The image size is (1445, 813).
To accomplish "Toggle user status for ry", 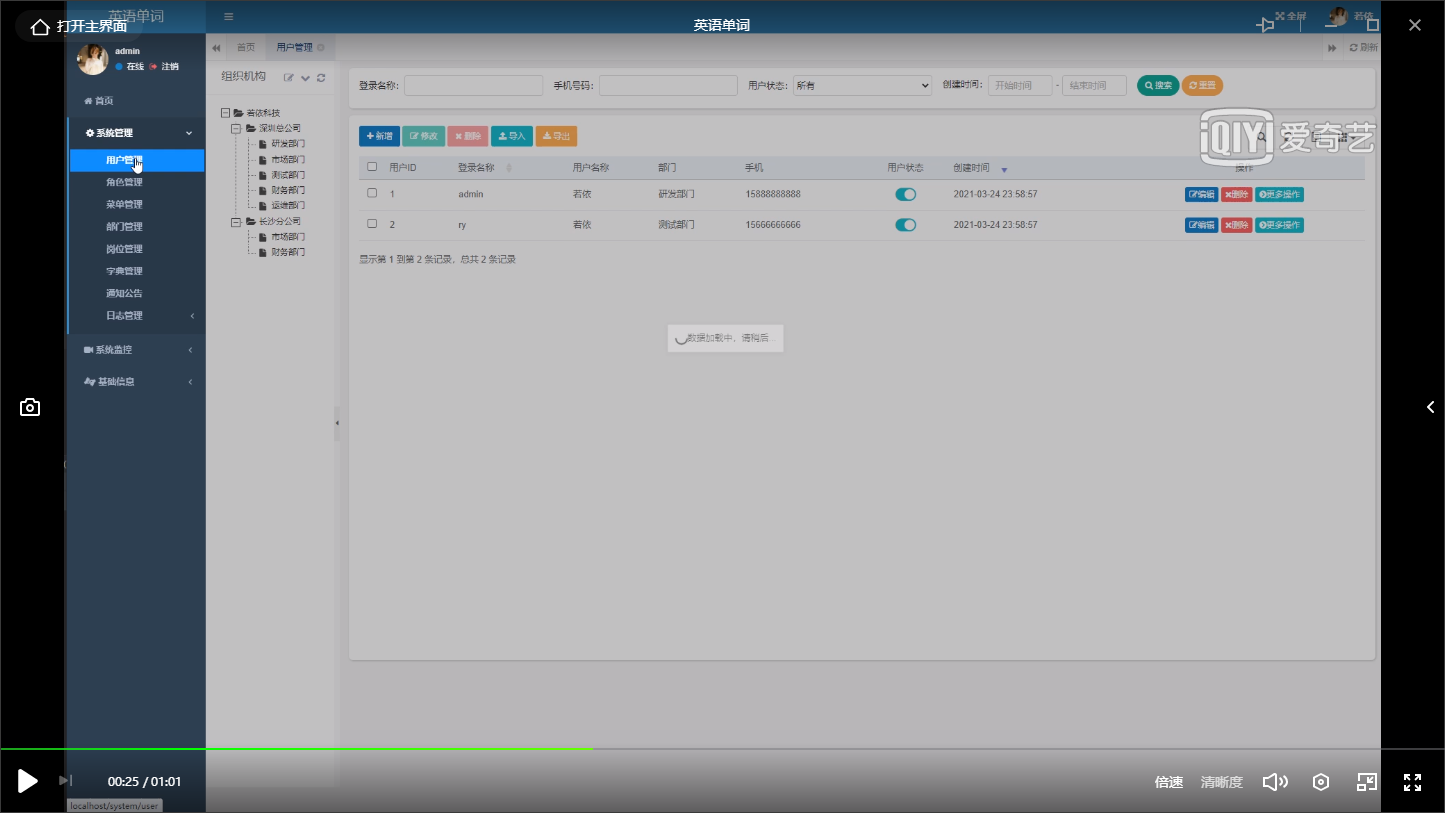I will [x=905, y=225].
